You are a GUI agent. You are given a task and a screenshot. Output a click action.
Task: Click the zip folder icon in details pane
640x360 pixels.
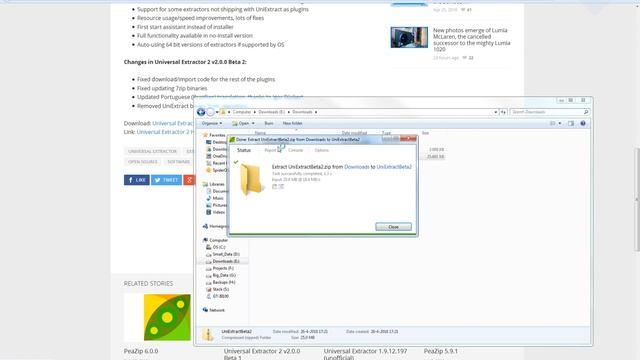click(x=208, y=334)
